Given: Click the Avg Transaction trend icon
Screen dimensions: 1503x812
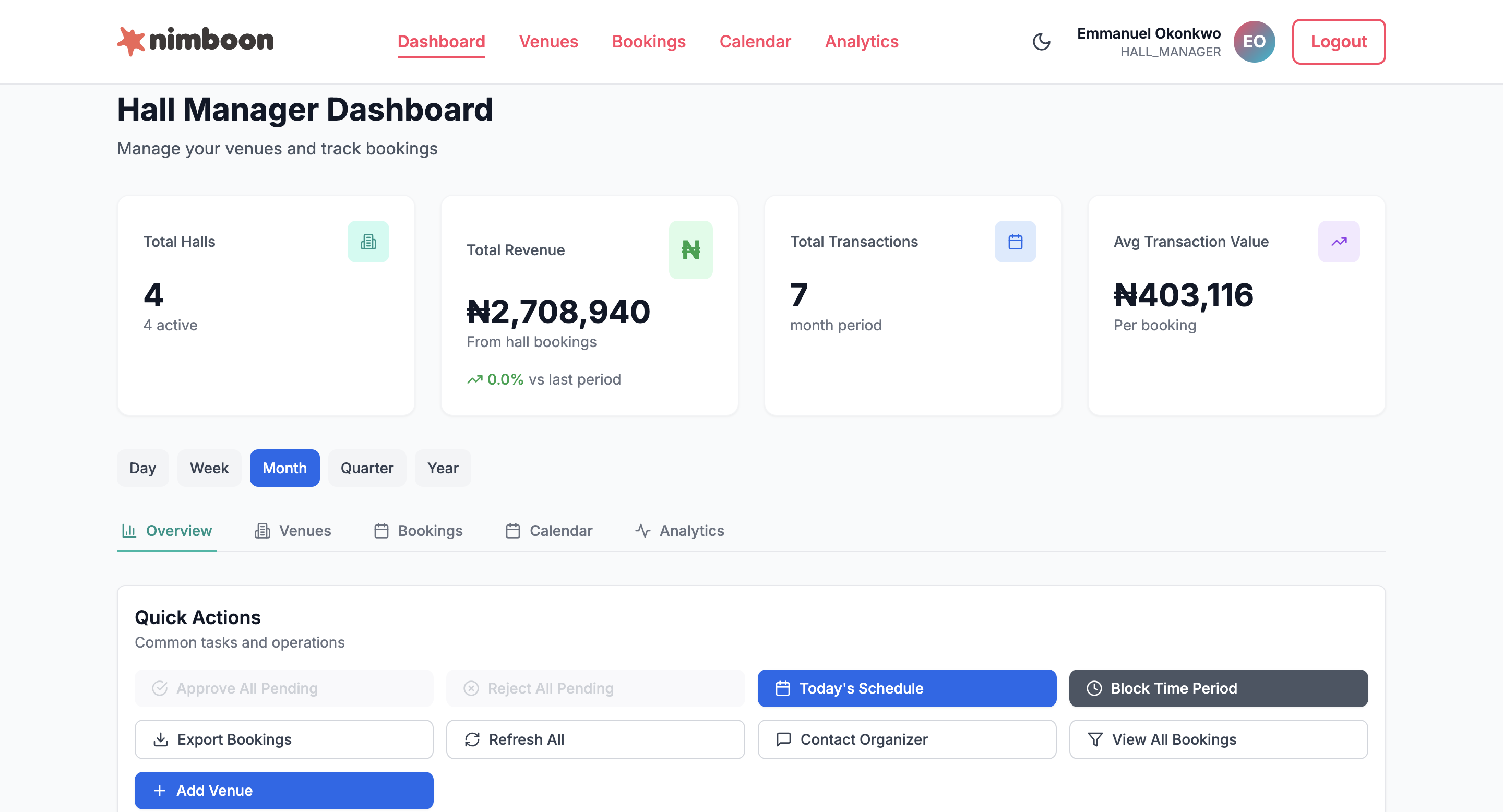Looking at the screenshot, I should (x=1339, y=242).
